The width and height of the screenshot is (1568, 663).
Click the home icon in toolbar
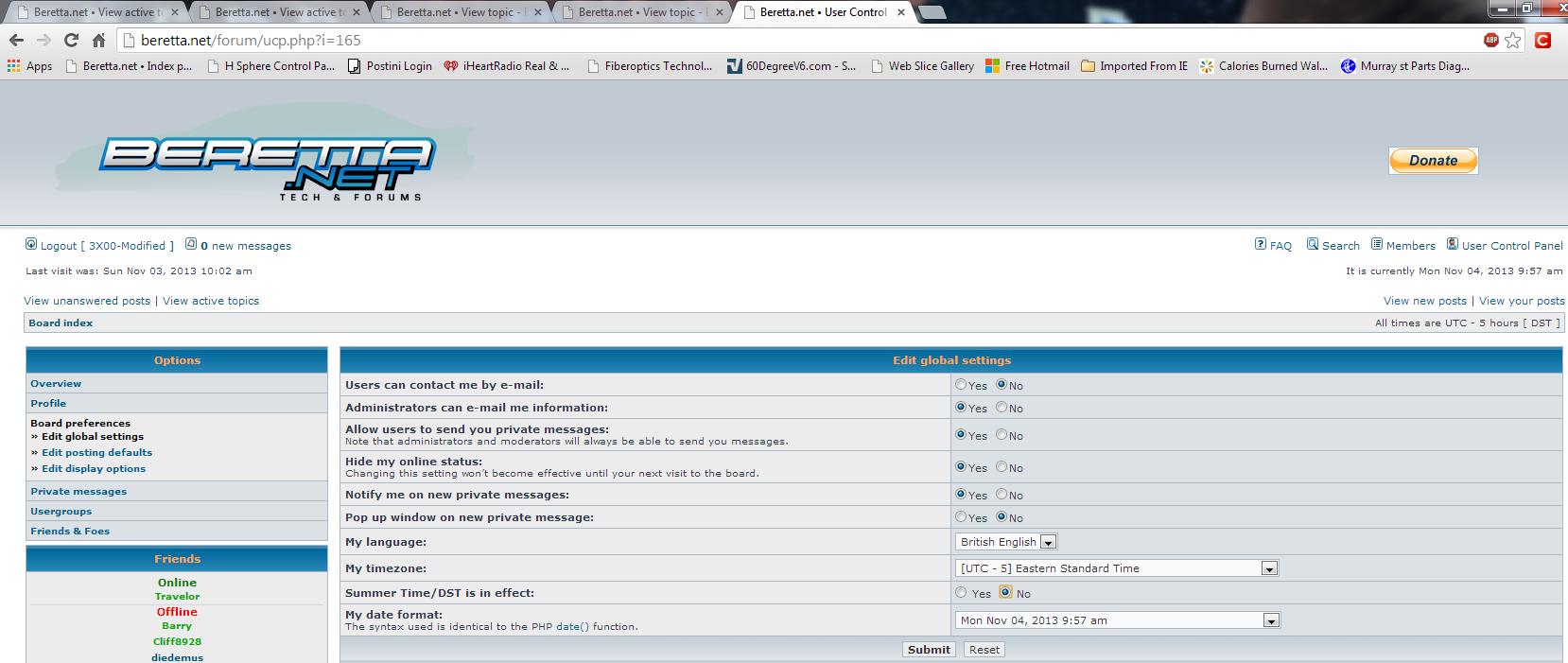(98, 40)
